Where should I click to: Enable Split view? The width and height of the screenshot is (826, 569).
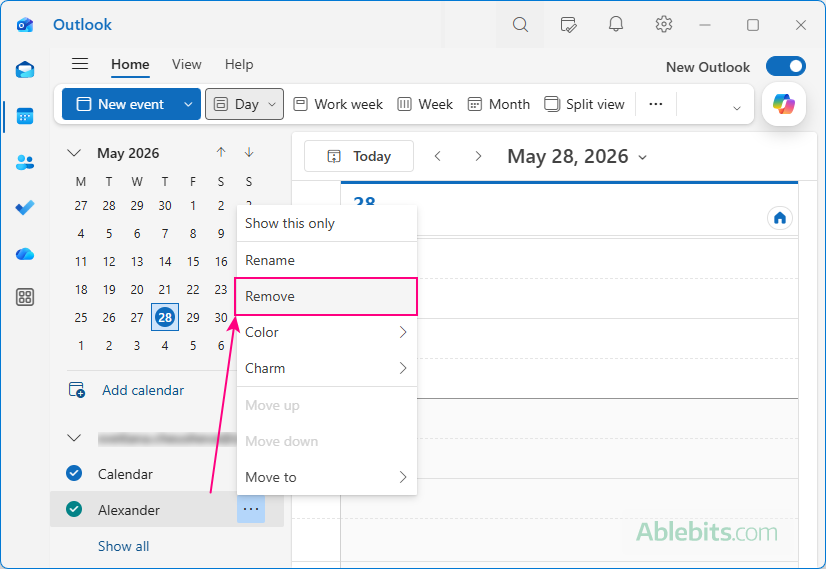[584, 104]
